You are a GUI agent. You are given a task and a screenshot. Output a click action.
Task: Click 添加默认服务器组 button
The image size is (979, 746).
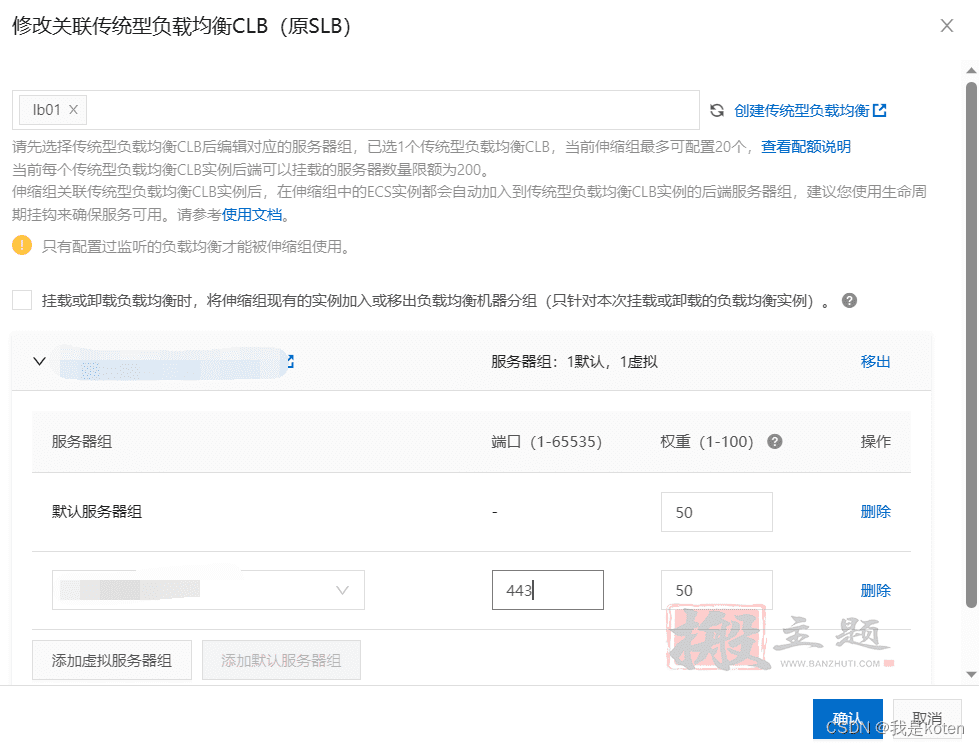click(281, 660)
